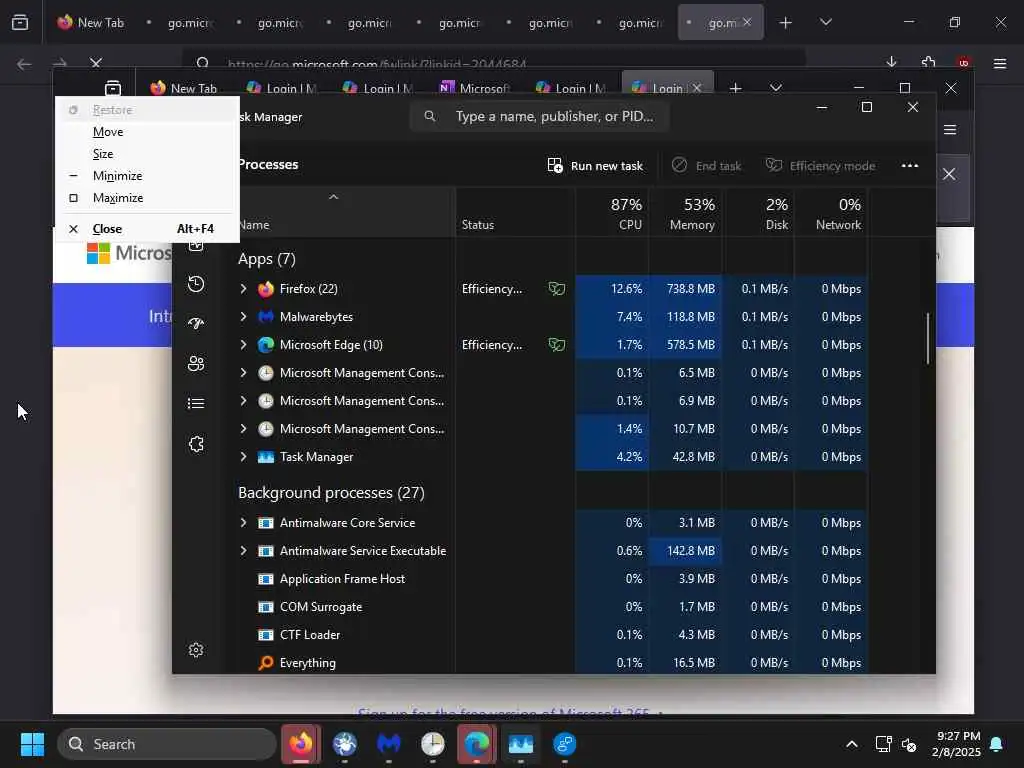This screenshot has height=768, width=1024.
Task: Open Users page in Task Manager sidebar
Action: [196, 364]
